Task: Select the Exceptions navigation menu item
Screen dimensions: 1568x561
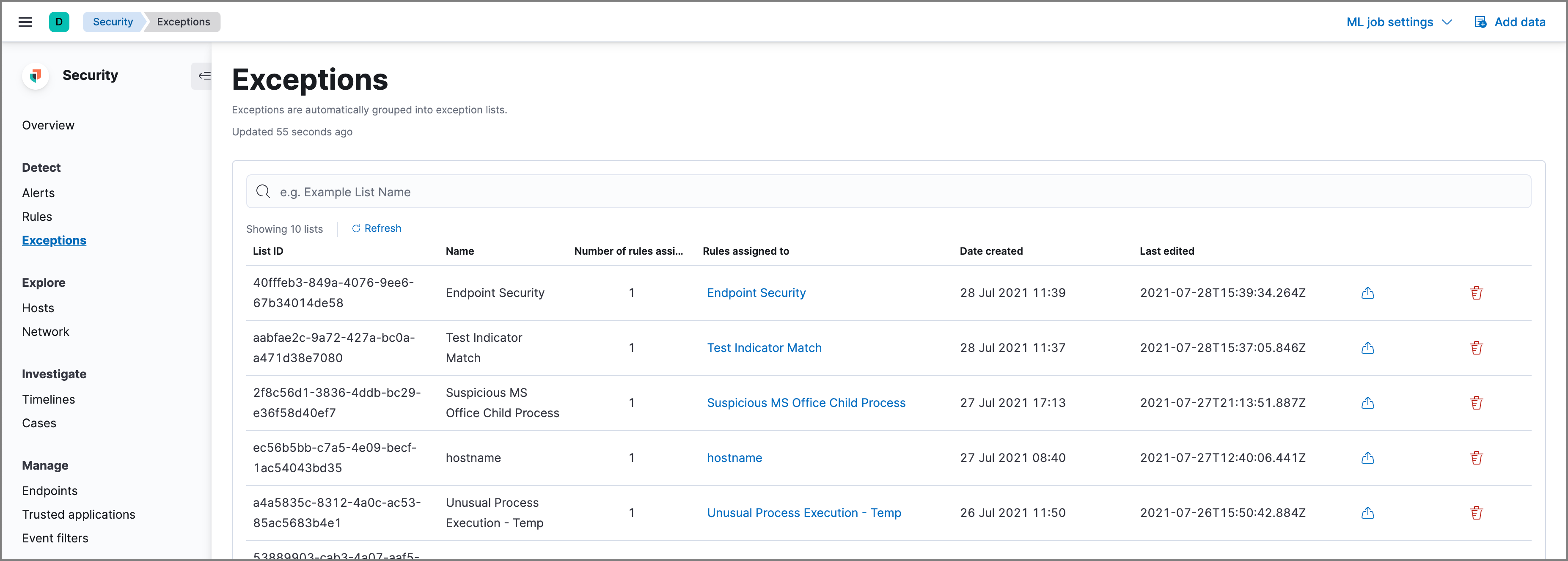Action: [x=55, y=240]
